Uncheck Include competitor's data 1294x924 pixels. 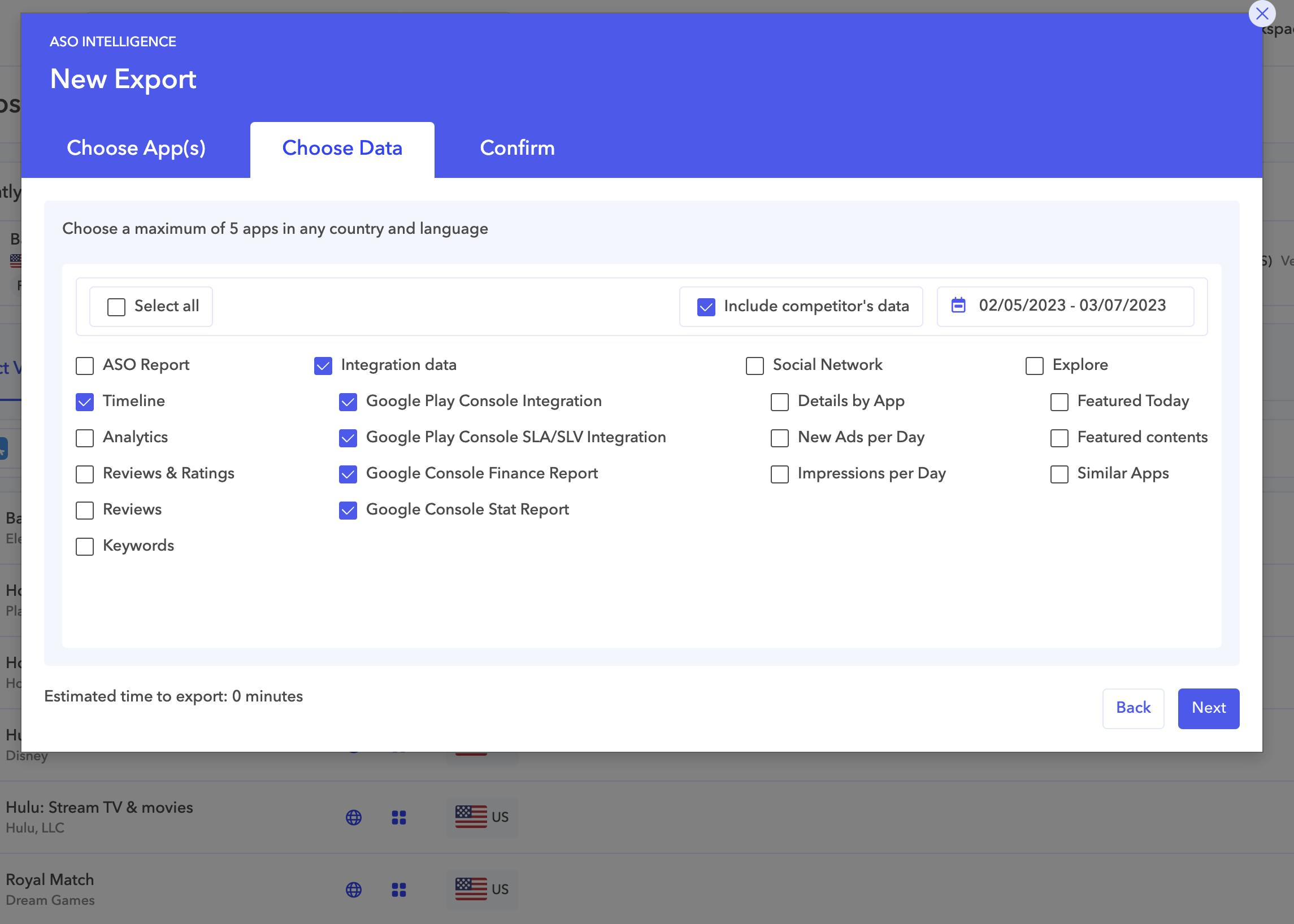tap(706, 307)
